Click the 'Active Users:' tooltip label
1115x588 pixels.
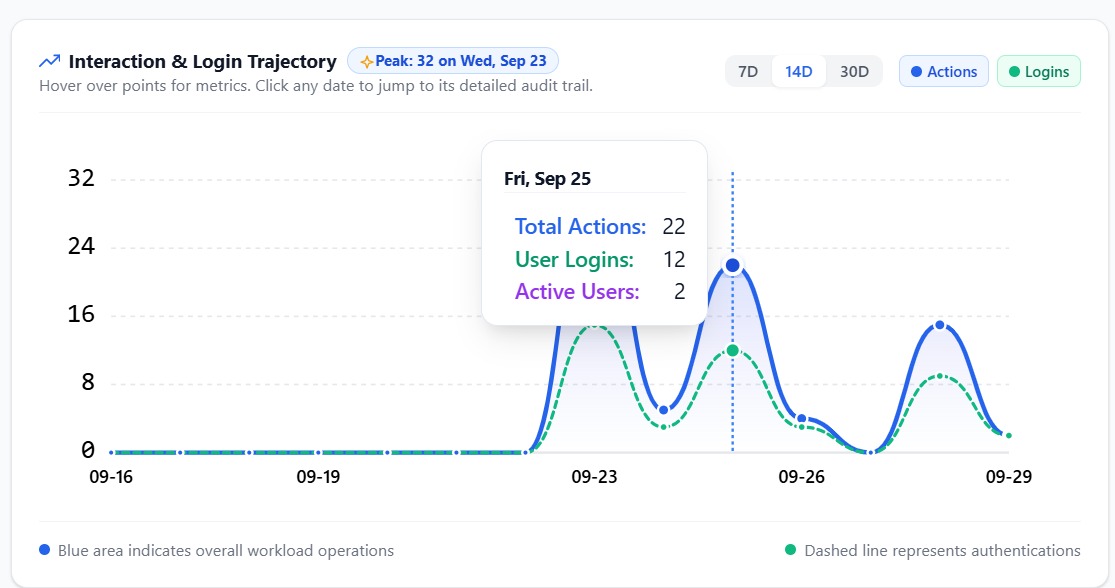pos(577,292)
